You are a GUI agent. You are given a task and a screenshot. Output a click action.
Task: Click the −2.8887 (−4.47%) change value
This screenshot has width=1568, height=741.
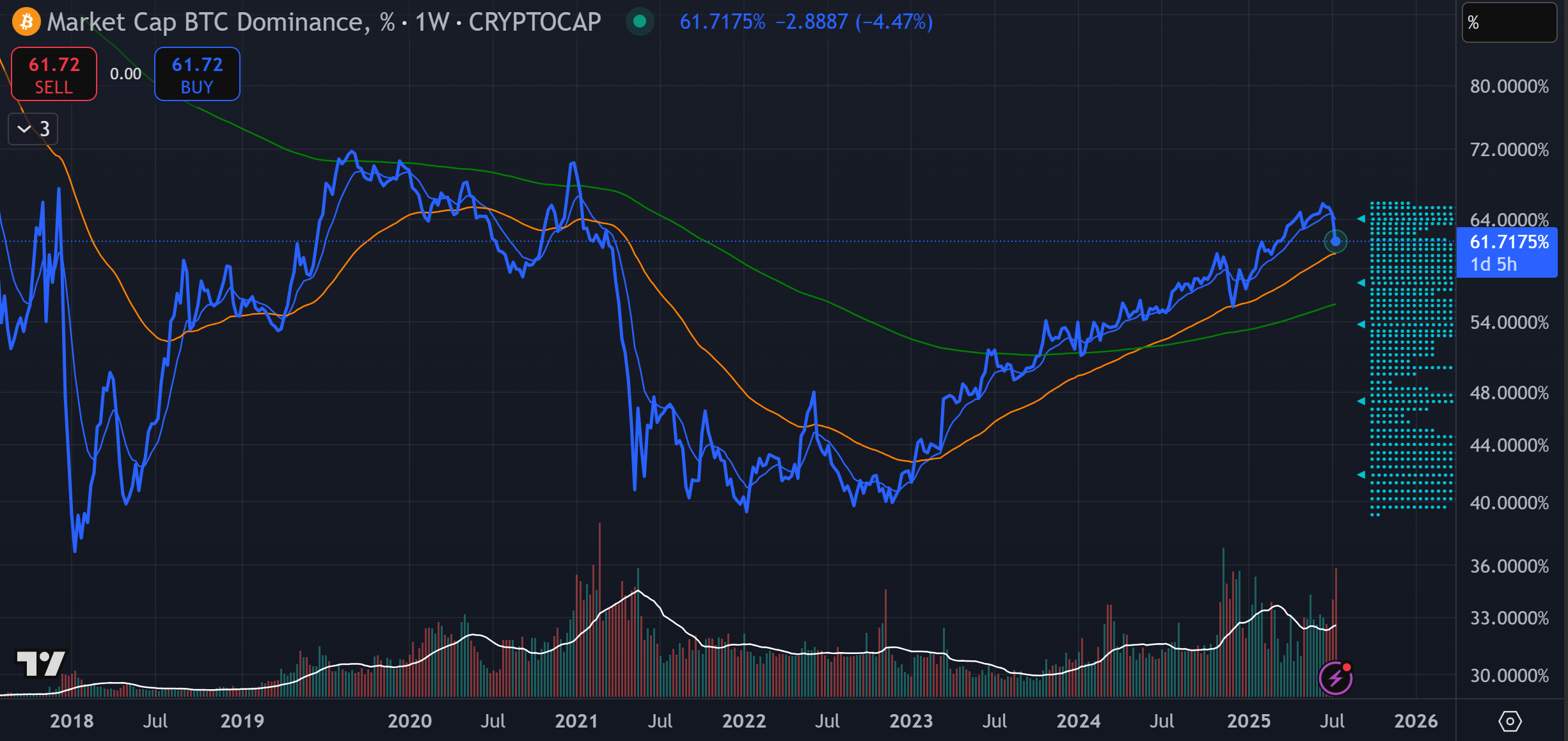click(x=854, y=22)
